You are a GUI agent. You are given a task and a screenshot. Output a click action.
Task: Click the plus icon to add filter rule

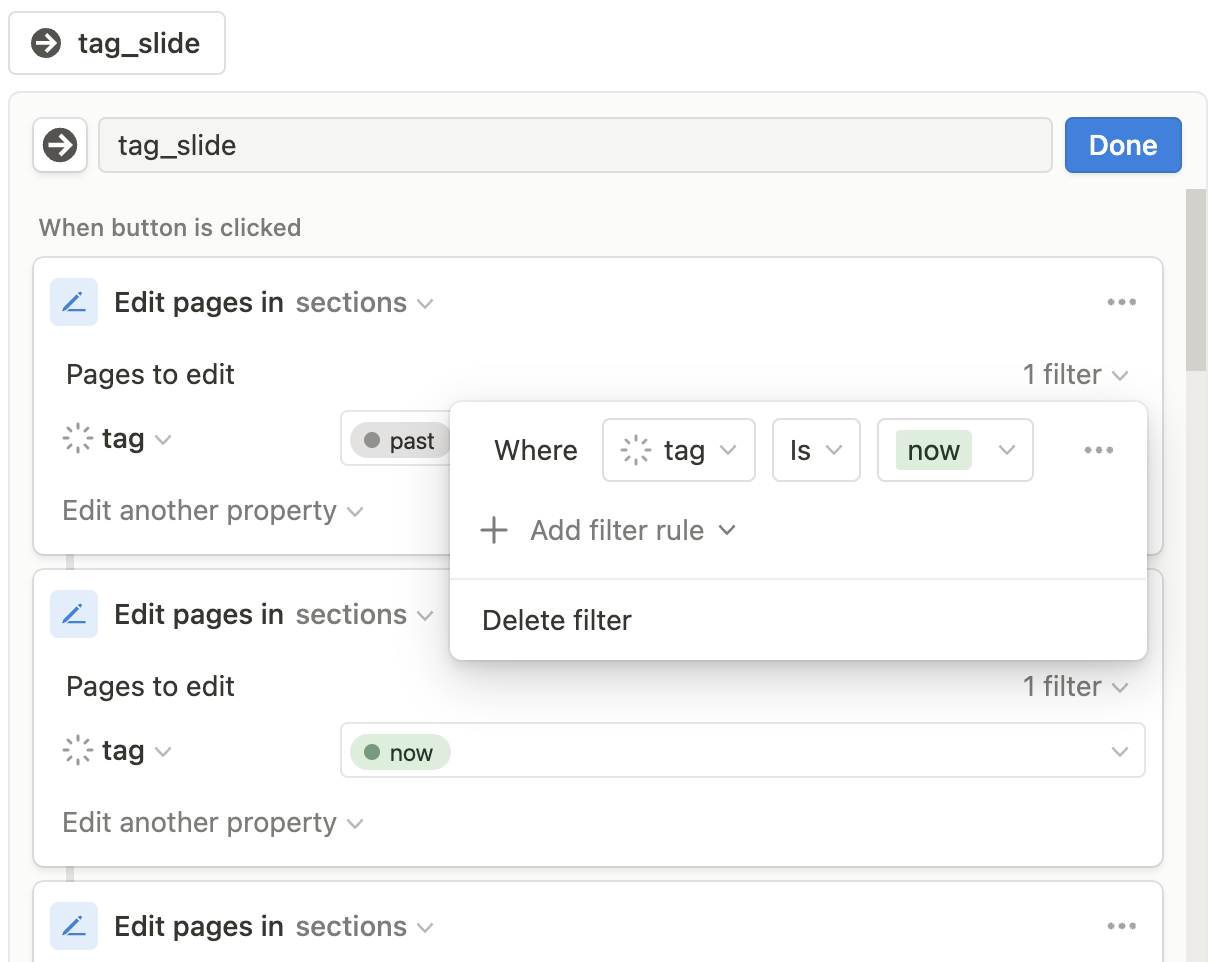pos(495,530)
